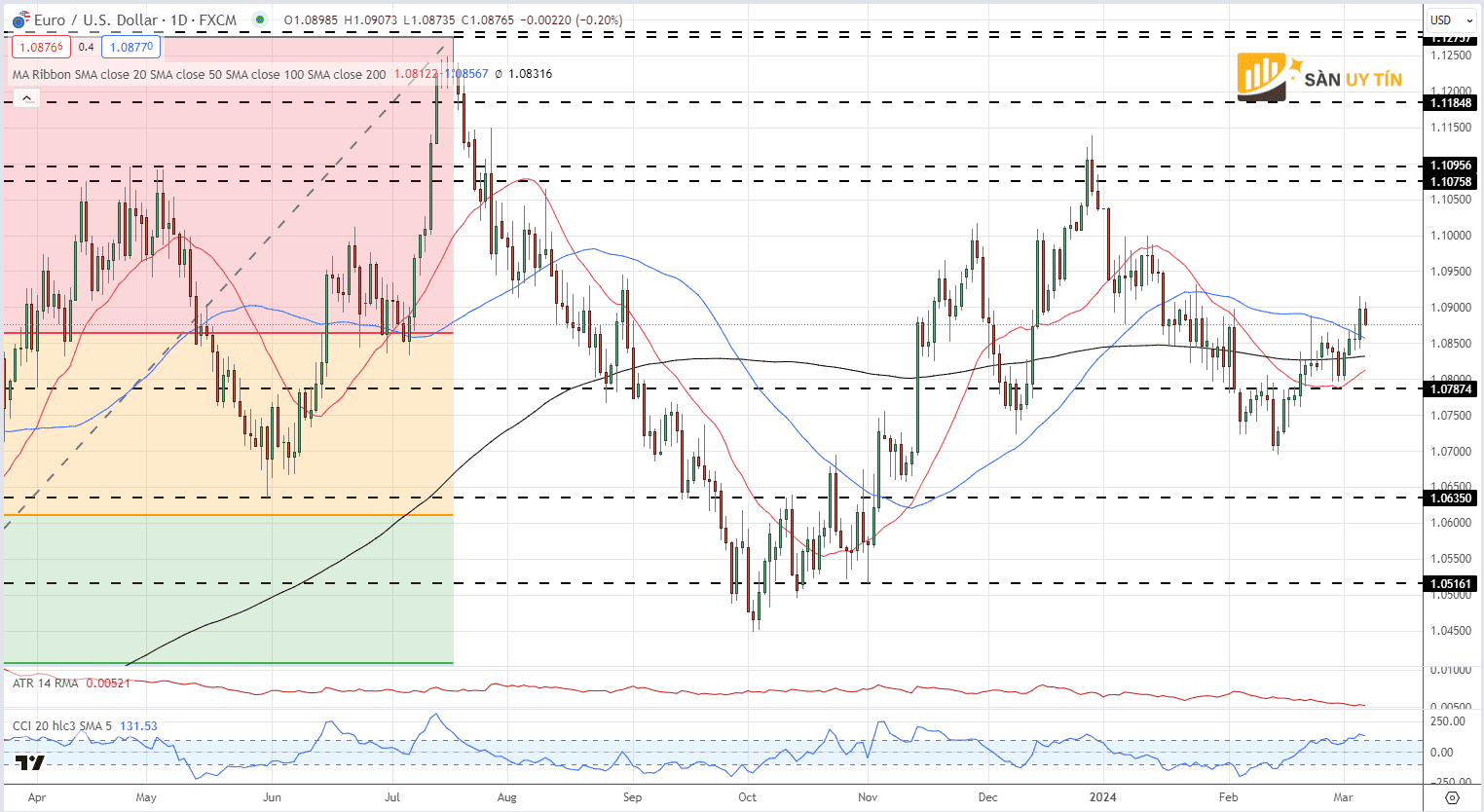Click the 1.10758 price line label
This screenshot has width=1484, height=812.
click(1450, 182)
